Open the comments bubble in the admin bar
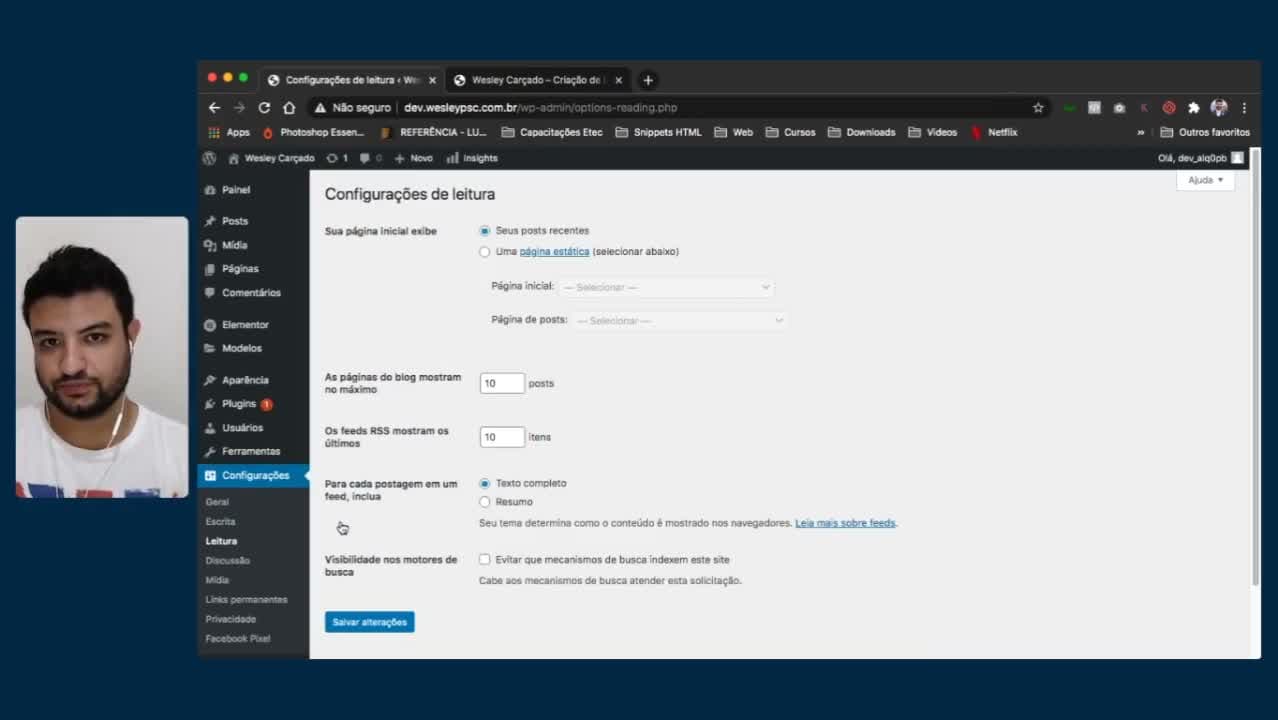This screenshot has width=1278, height=720. pos(370,158)
